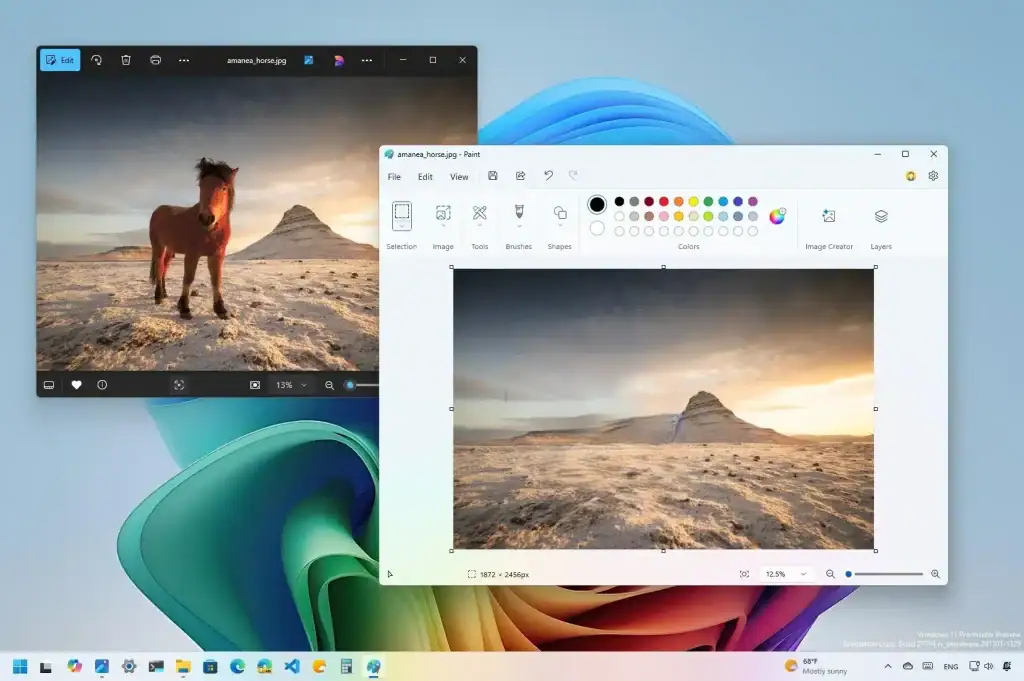Rotate the photo in the Photos app

tap(96, 60)
